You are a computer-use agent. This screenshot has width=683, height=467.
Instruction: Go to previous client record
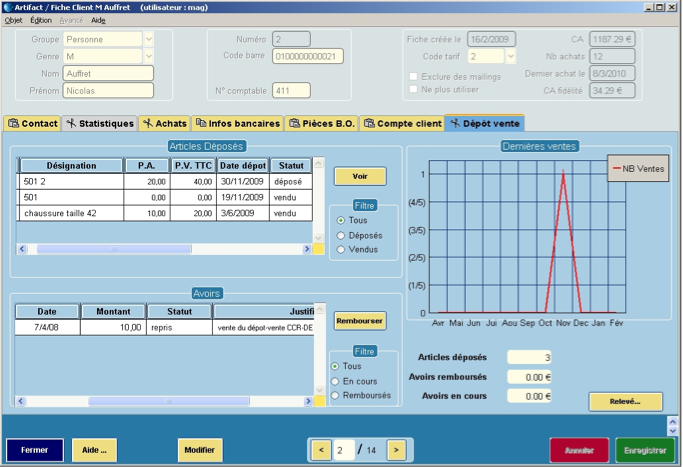321,450
